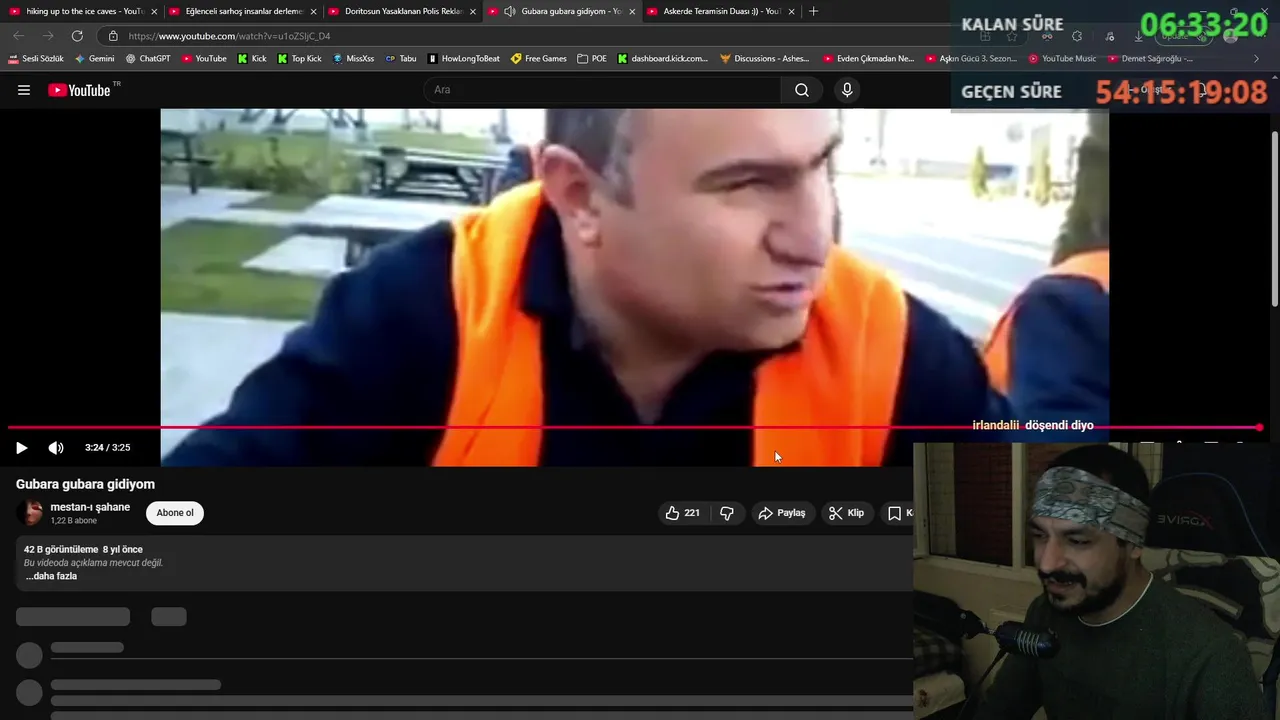Open the mestan-ı şahane channel name link
The height and width of the screenshot is (720, 1280).
coord(90,507)
